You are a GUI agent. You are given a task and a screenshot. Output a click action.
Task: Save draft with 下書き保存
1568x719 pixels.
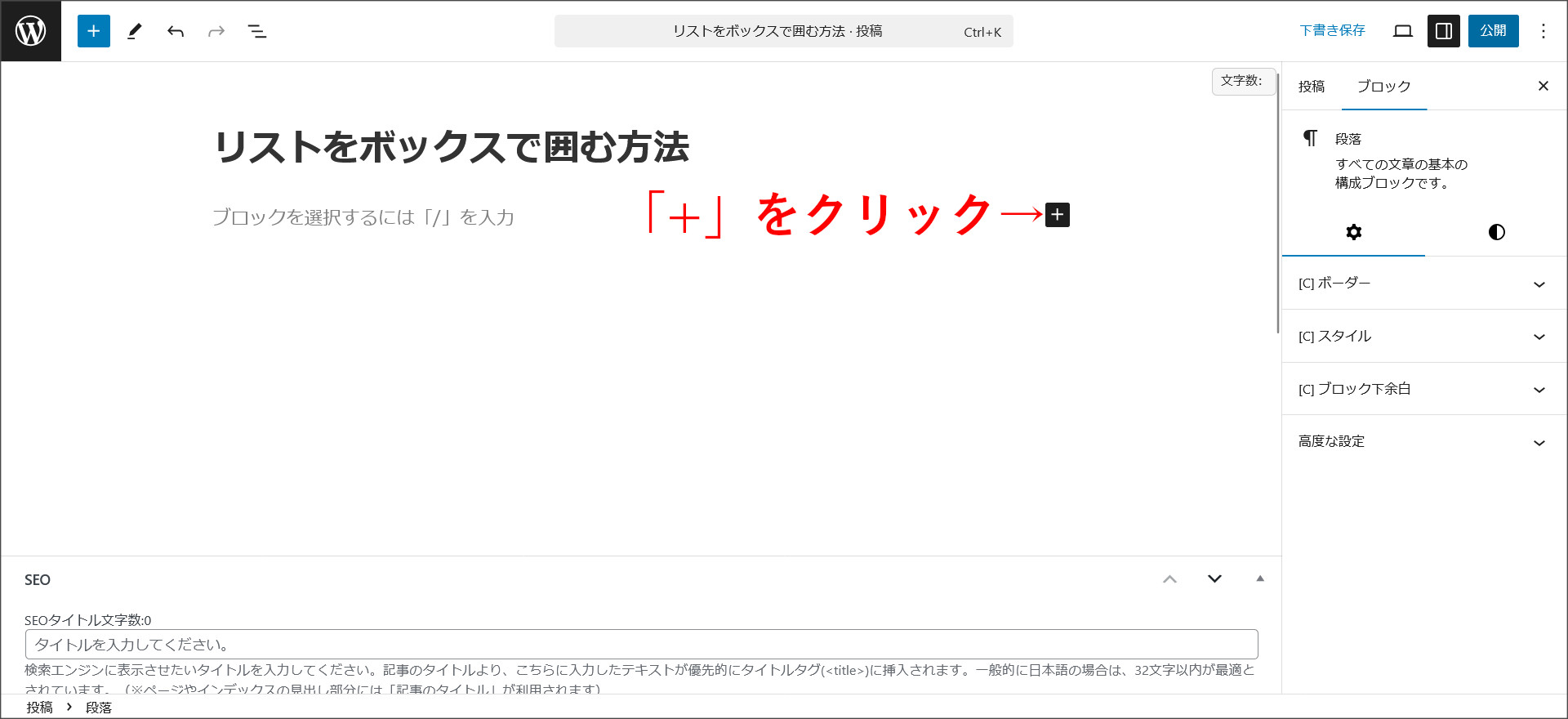tap(1332, 31)
